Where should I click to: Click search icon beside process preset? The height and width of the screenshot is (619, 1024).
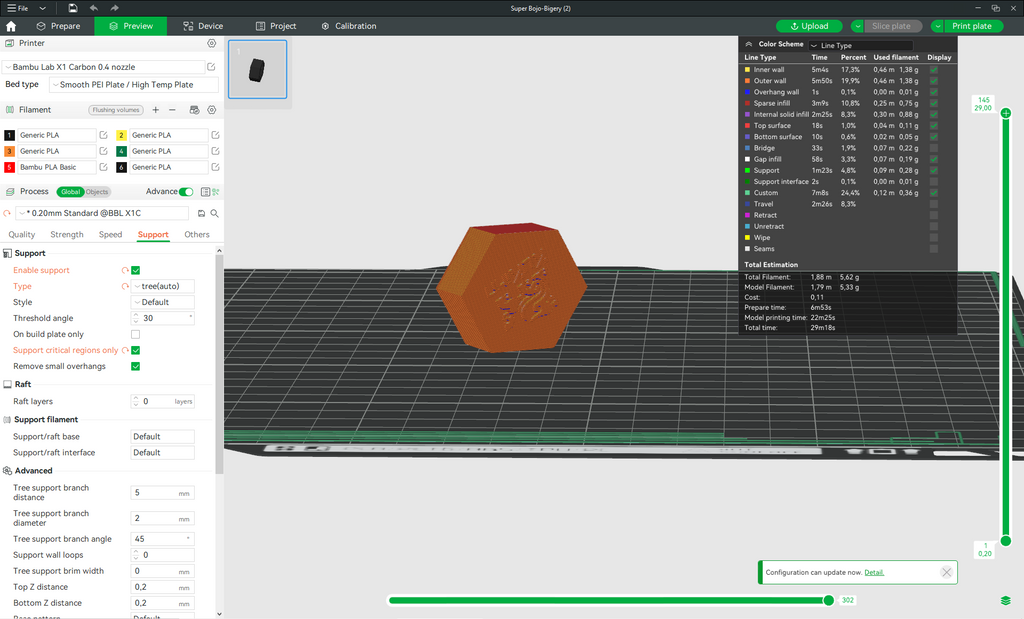(x=214, y=214)
